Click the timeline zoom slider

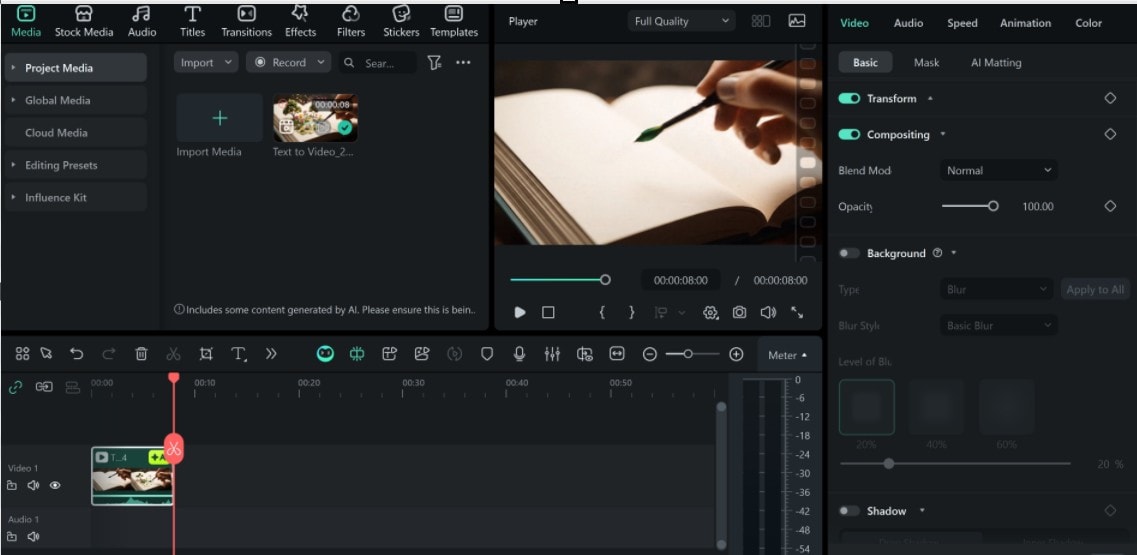pyautogui.click(x=692, y=354)
